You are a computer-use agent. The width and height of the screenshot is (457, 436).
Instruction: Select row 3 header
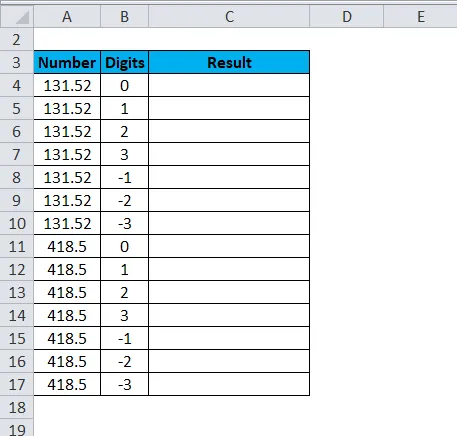[17, 62]
